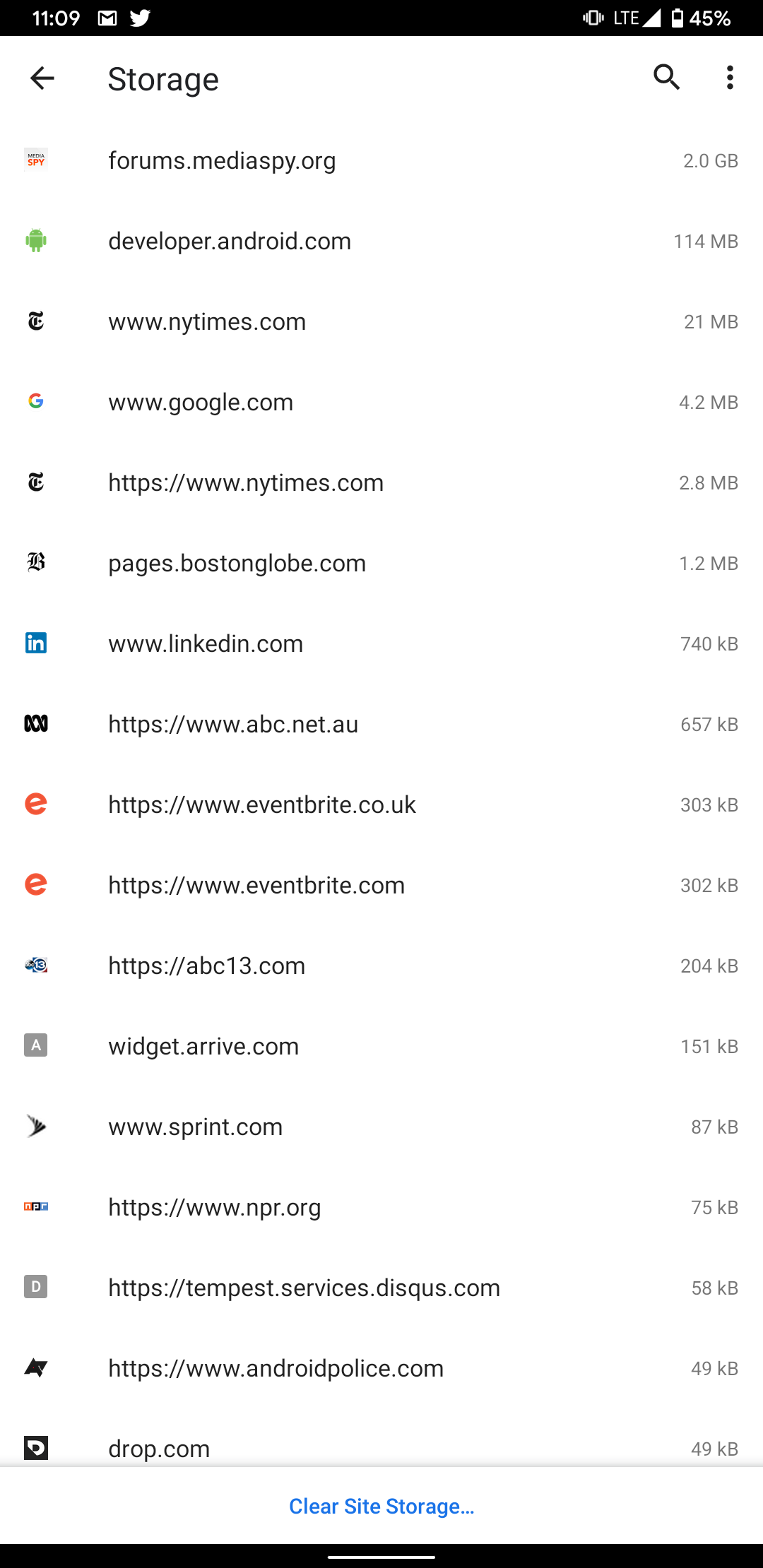
Task: Select www.nytimes.com site entry
Action: 381,321
